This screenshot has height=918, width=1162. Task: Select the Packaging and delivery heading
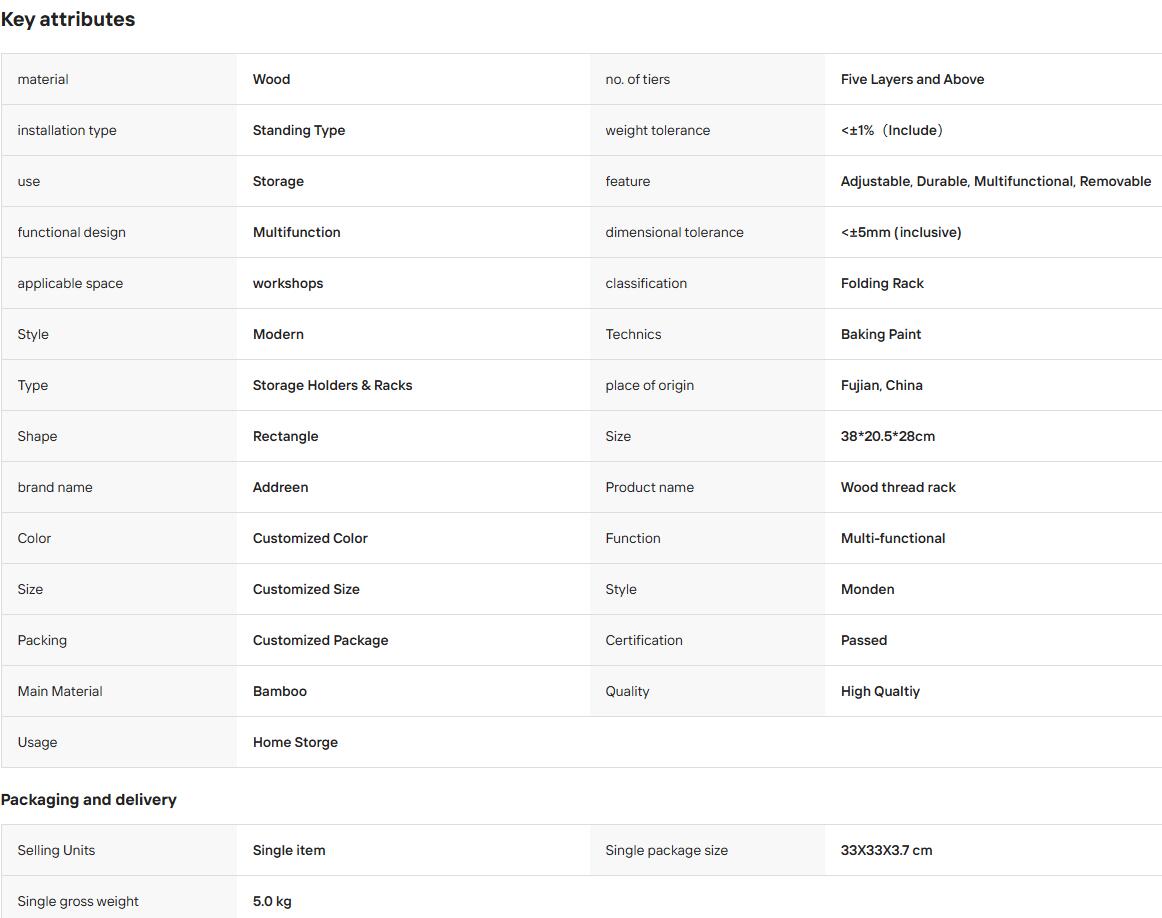tap(88, 799)
